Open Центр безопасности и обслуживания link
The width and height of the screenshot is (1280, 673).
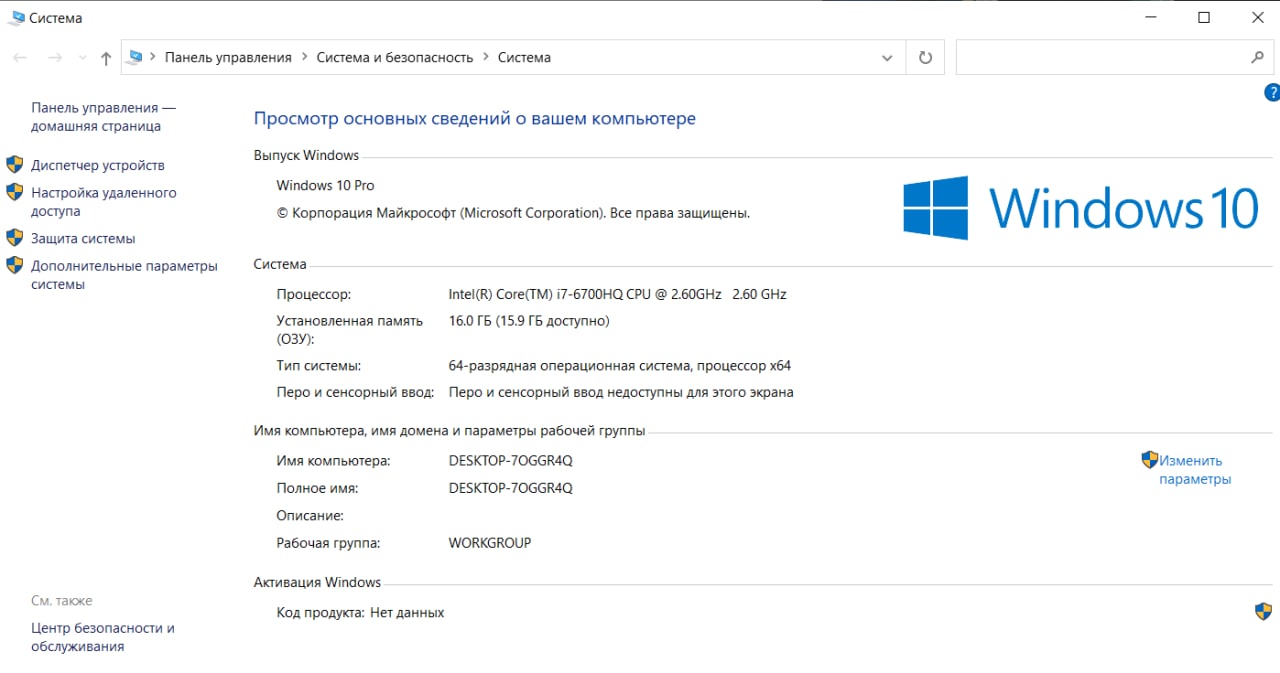point(103,637)
